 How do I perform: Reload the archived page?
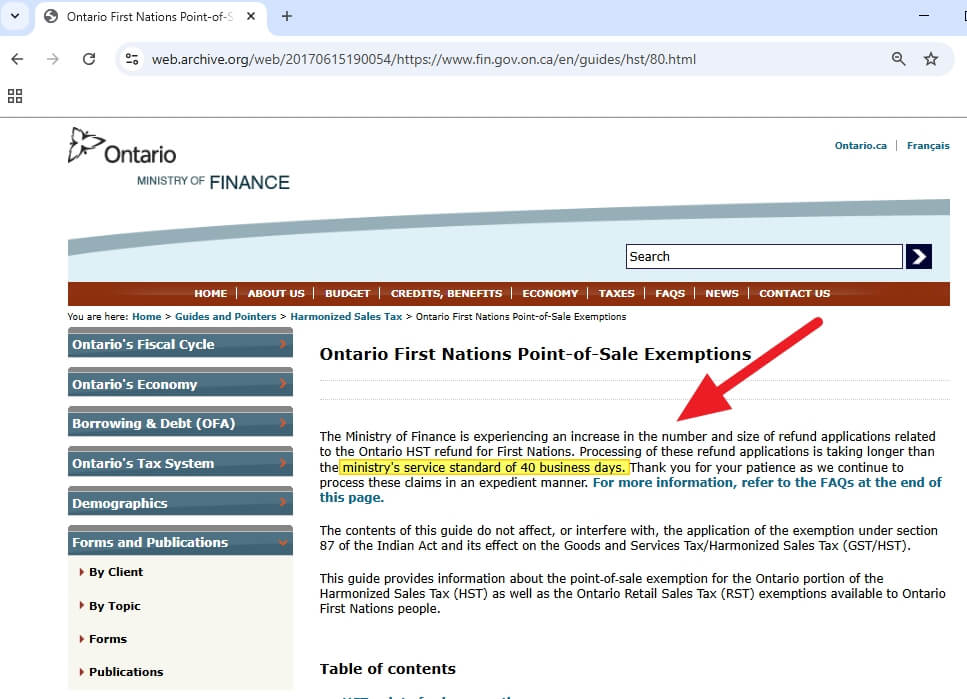[89, 59]
